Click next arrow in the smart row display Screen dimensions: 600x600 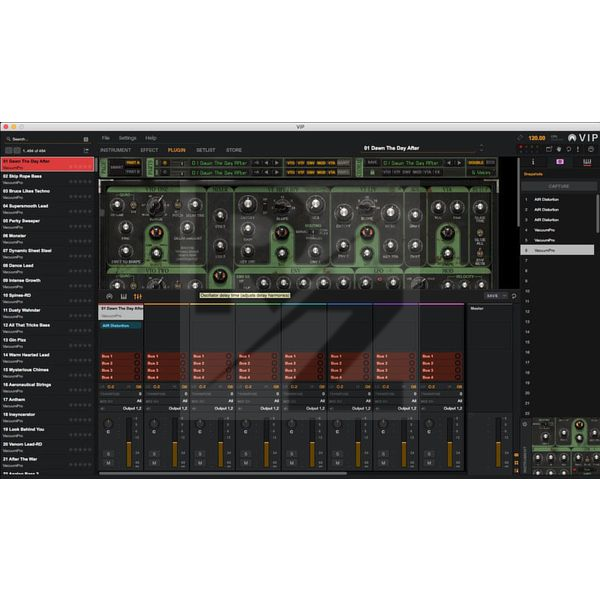(x=459, y=163)
